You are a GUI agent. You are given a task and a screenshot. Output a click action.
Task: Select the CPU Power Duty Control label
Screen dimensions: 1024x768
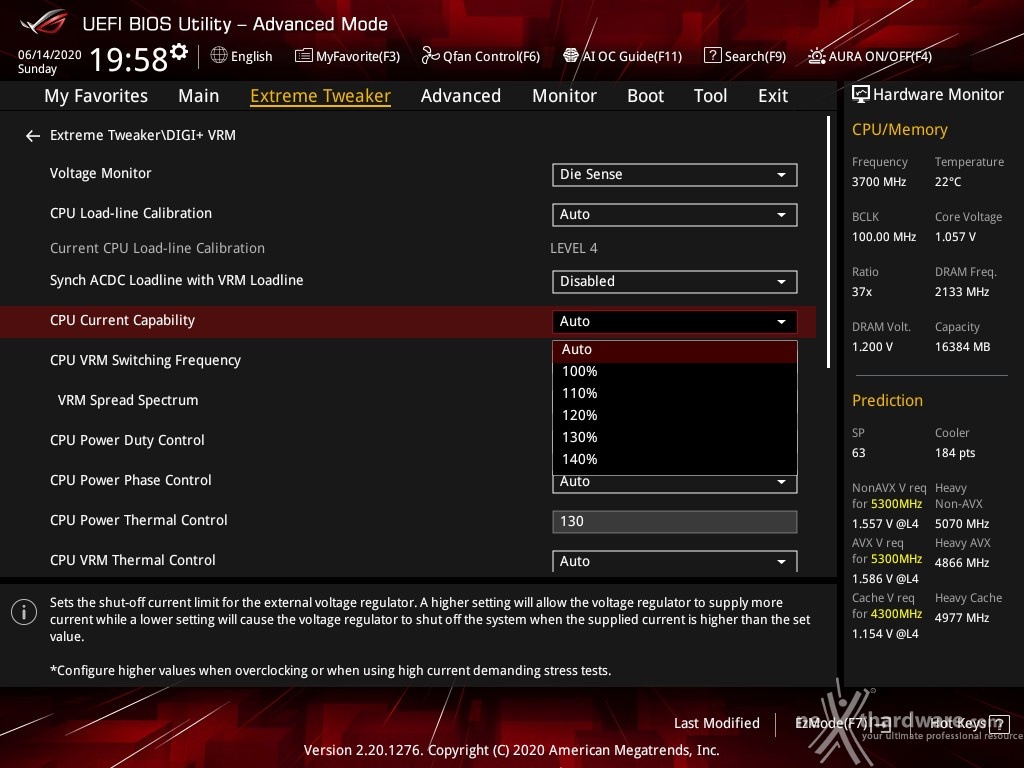[x=127, y=441]
